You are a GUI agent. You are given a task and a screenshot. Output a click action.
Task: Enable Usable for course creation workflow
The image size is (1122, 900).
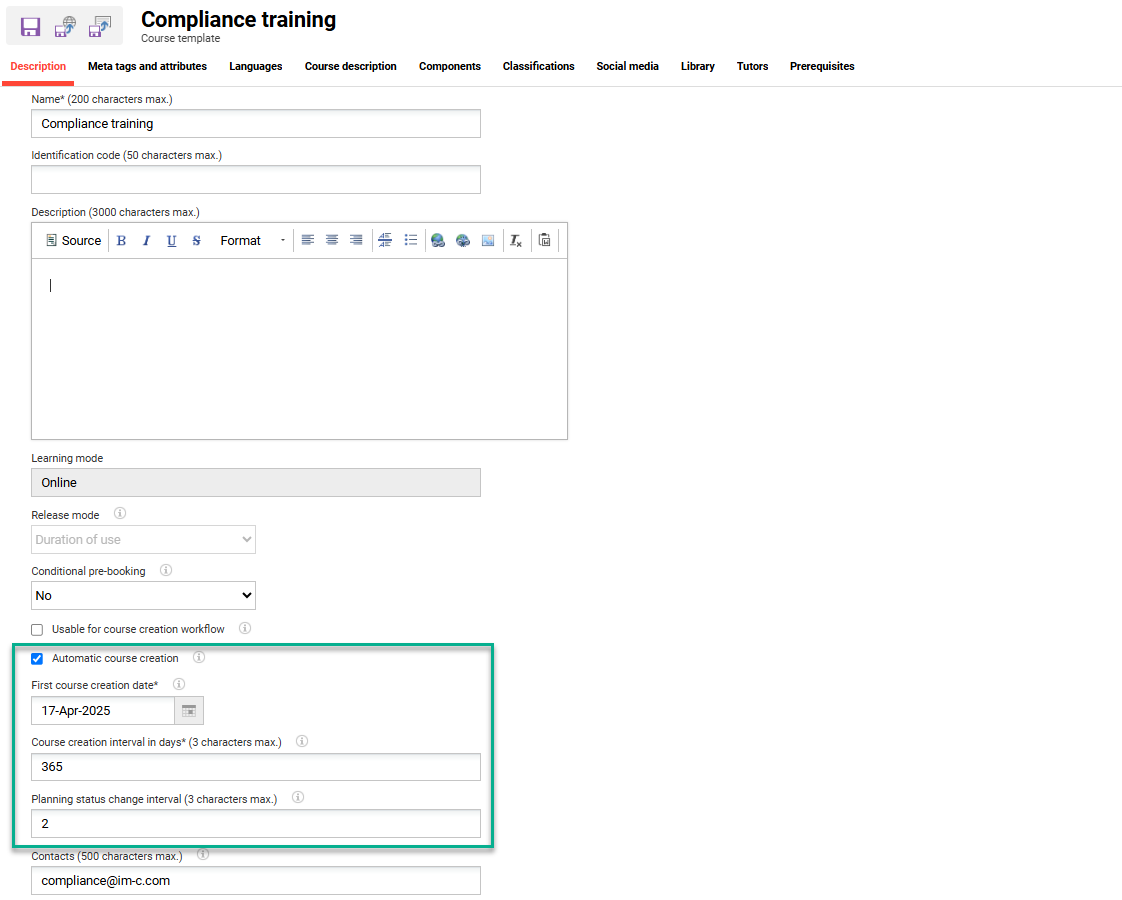click(x=37, y=629)
